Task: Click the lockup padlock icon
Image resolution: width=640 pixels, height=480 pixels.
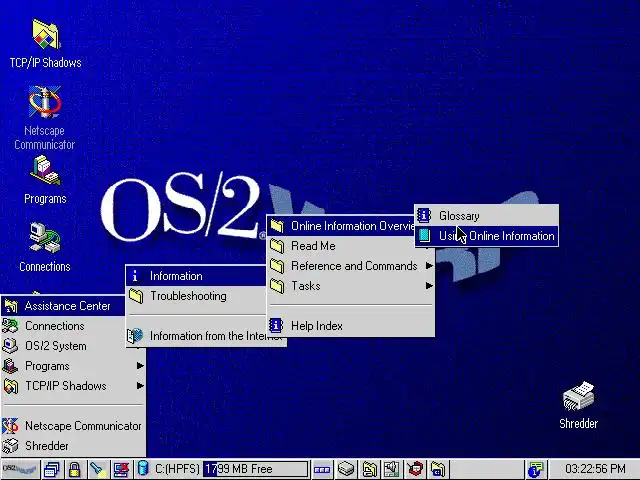Action: click(x=74, y=469)
